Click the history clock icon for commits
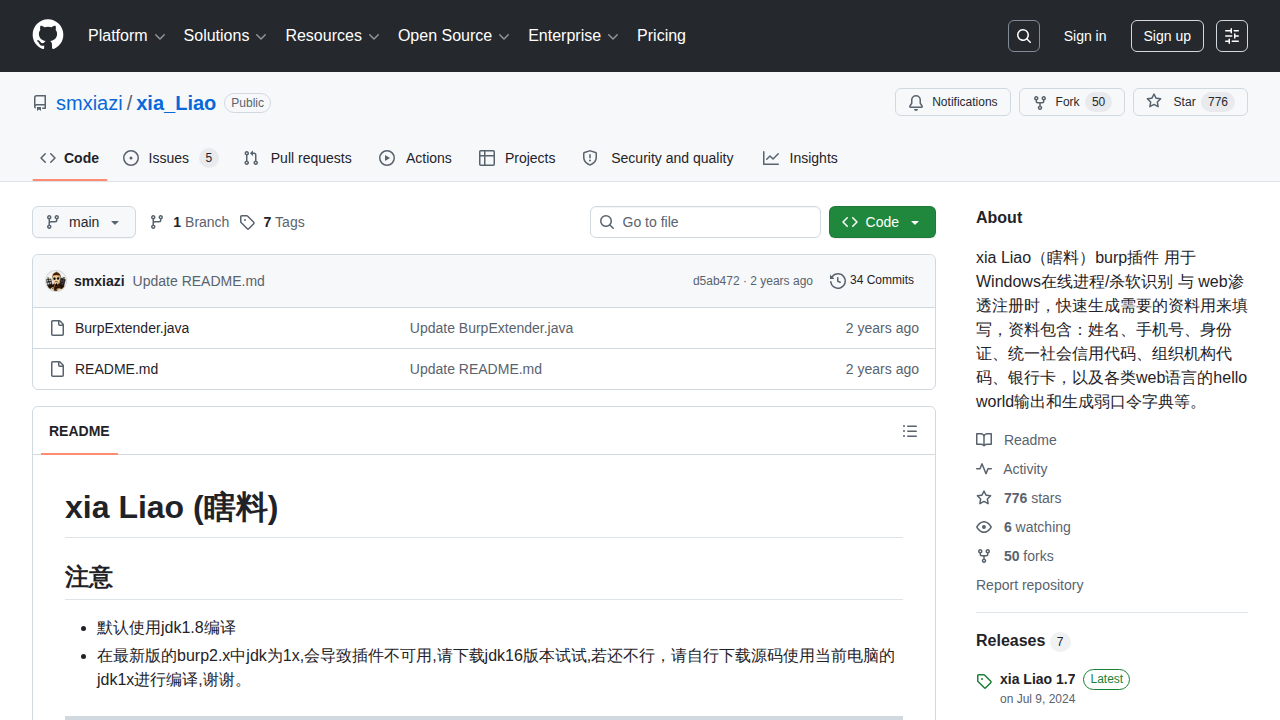Viewport: 1280px width, 720px height. pyautogui.click(x=838, y=281)
